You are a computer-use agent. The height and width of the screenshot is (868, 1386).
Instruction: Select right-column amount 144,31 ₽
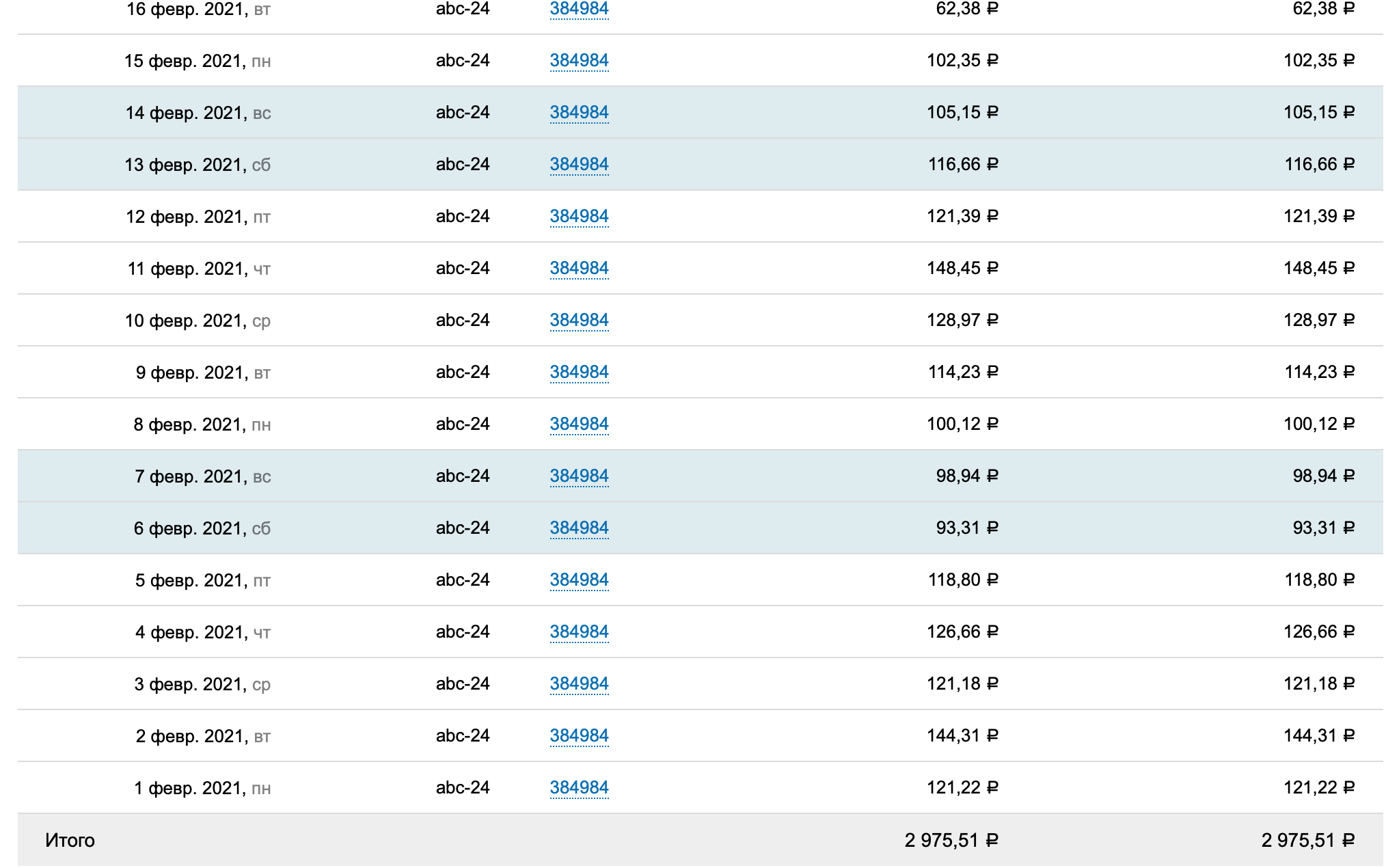1319,735
